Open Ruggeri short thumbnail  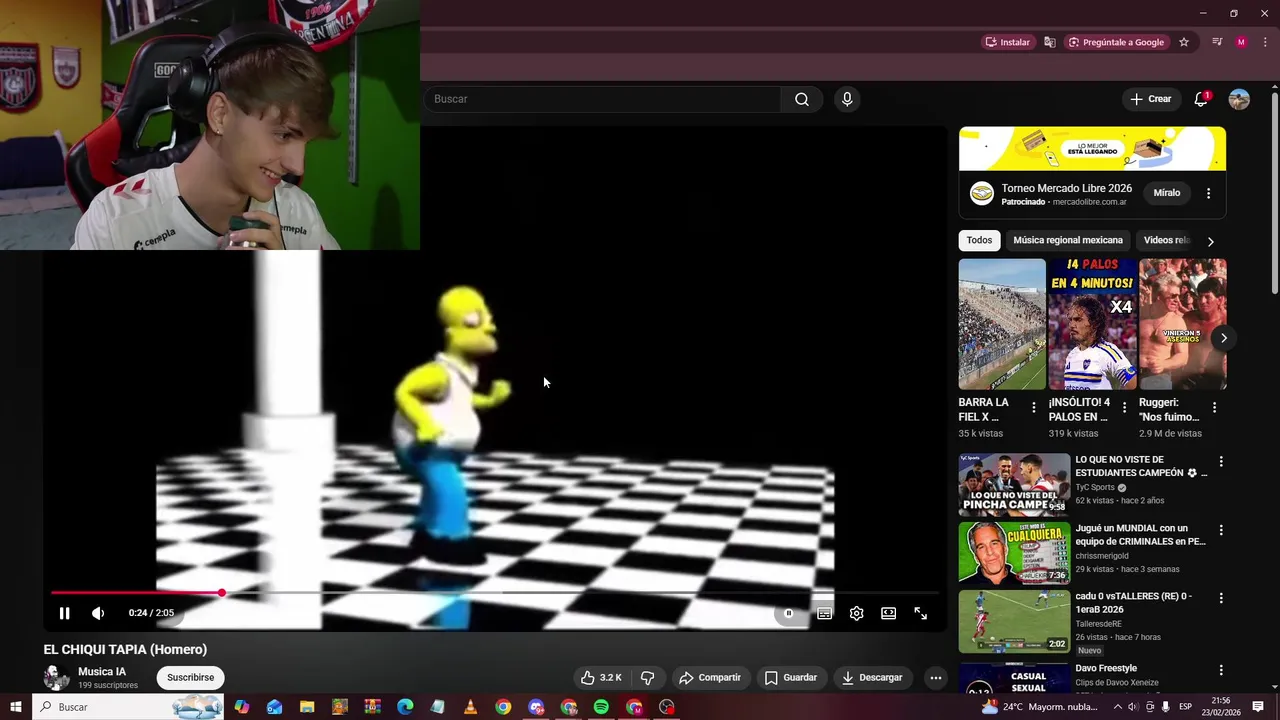pos(1182,324)
